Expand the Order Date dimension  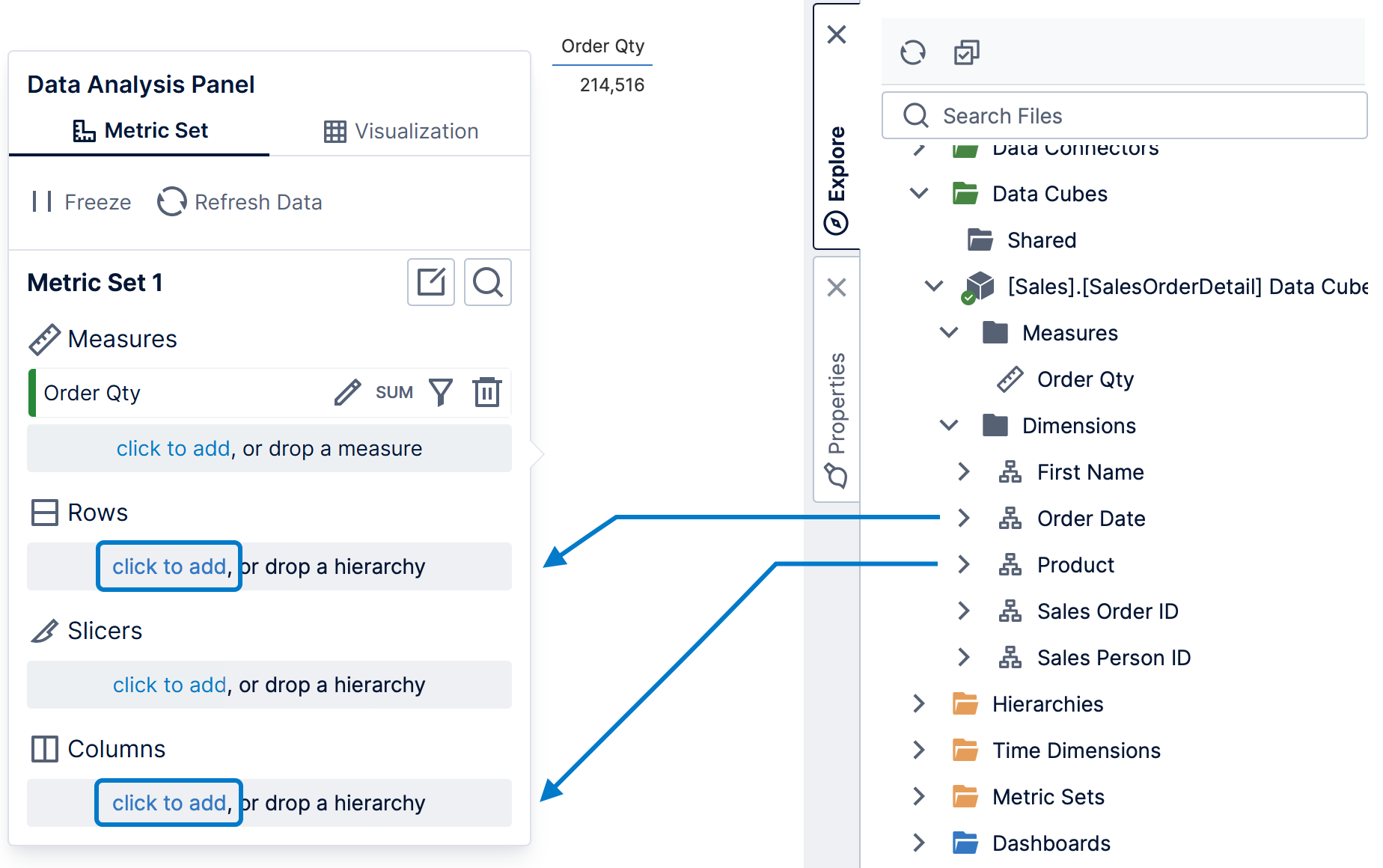coord(964,519)
